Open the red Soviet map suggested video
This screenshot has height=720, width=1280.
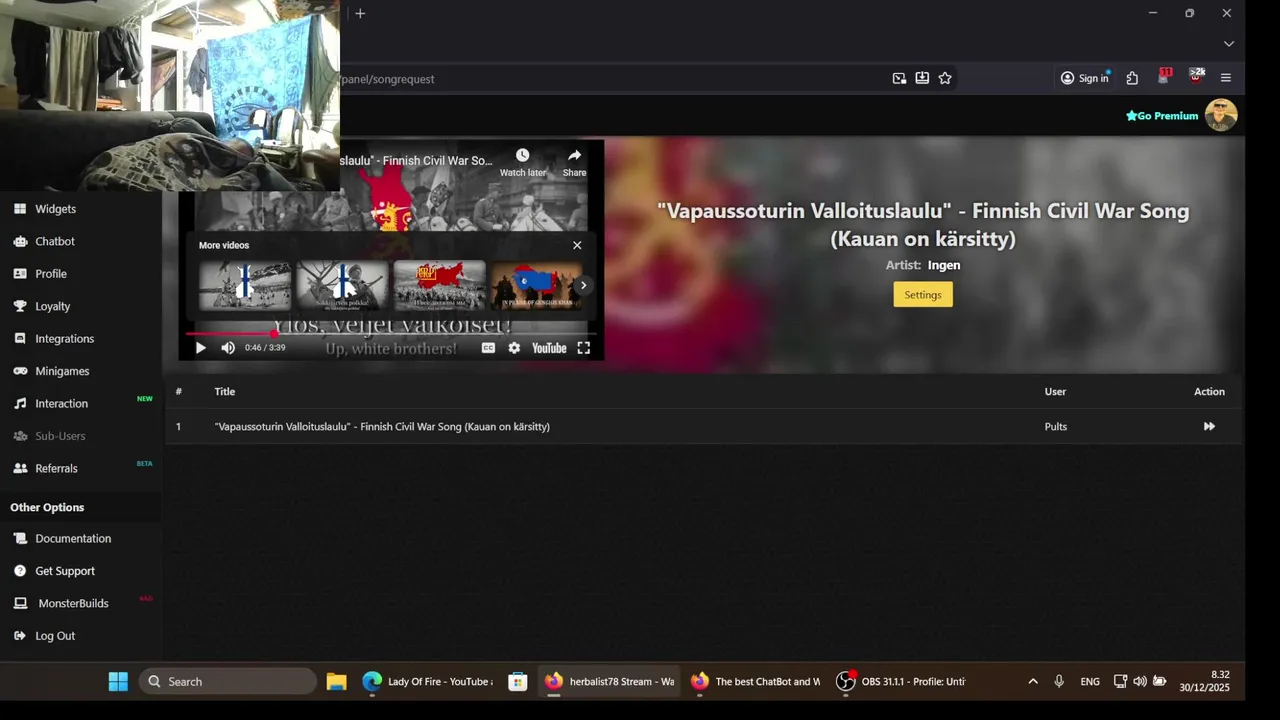click(x=439, y=285)
